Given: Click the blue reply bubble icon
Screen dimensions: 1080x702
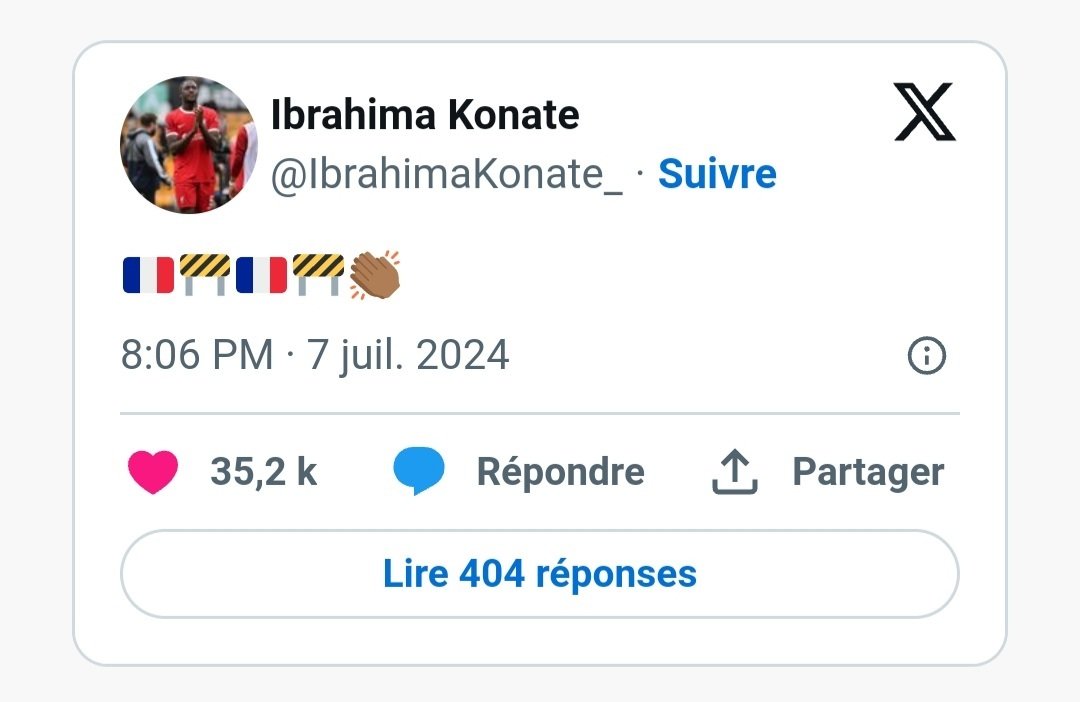Looking at the screenshot, I should click(419, 472).
